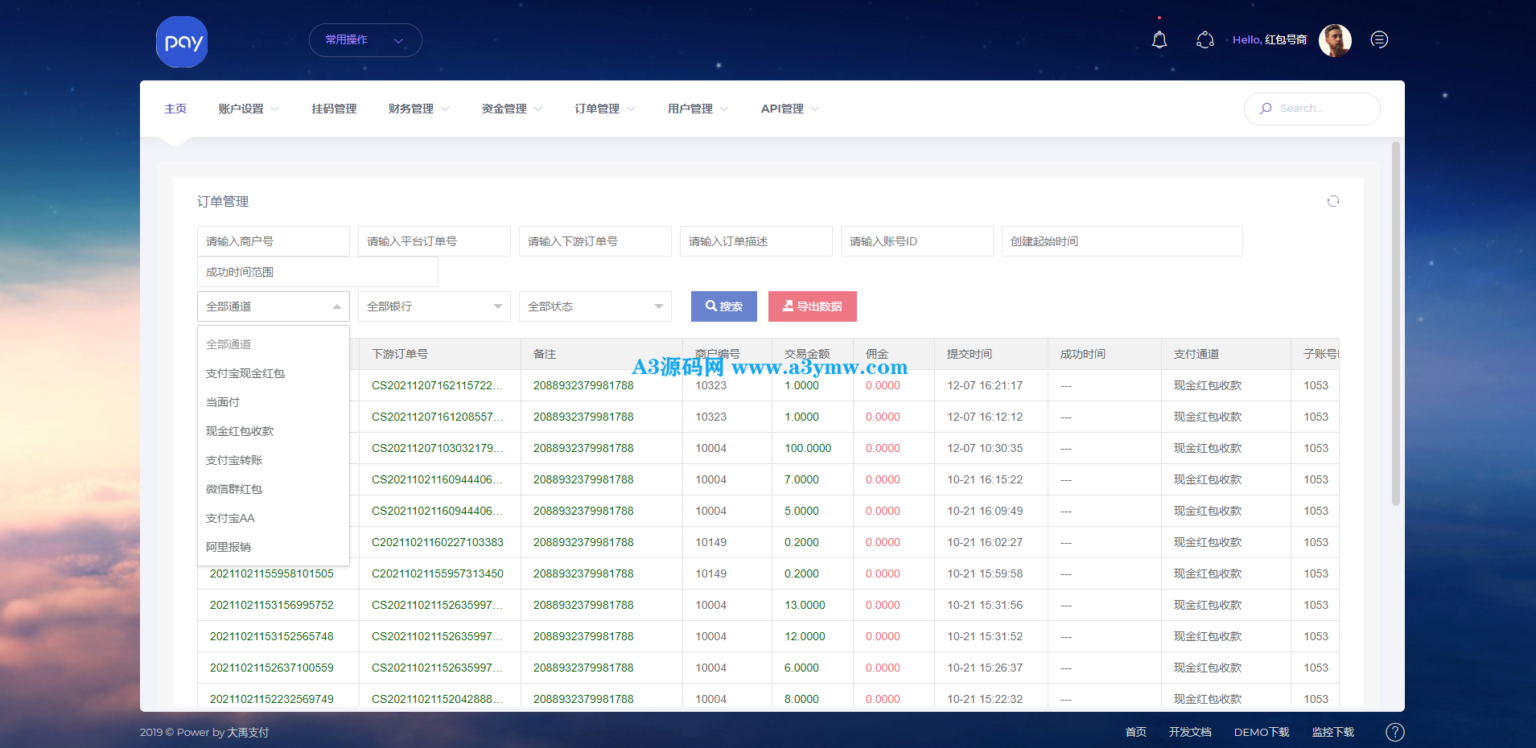Click the magnifier icon in the Search box
The width and height of the screenshot is (1536, 748).
(1266, 109)
